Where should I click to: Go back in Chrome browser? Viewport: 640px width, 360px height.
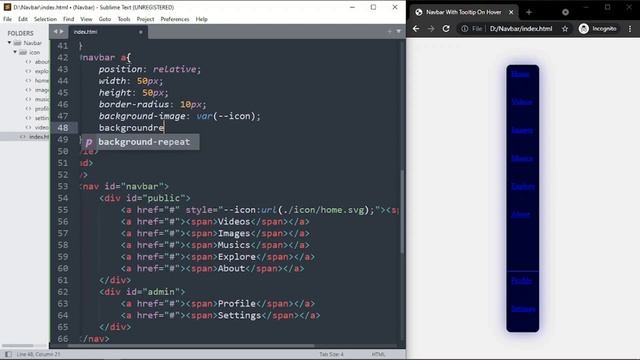pyautogui.click(x=416, y=29)
